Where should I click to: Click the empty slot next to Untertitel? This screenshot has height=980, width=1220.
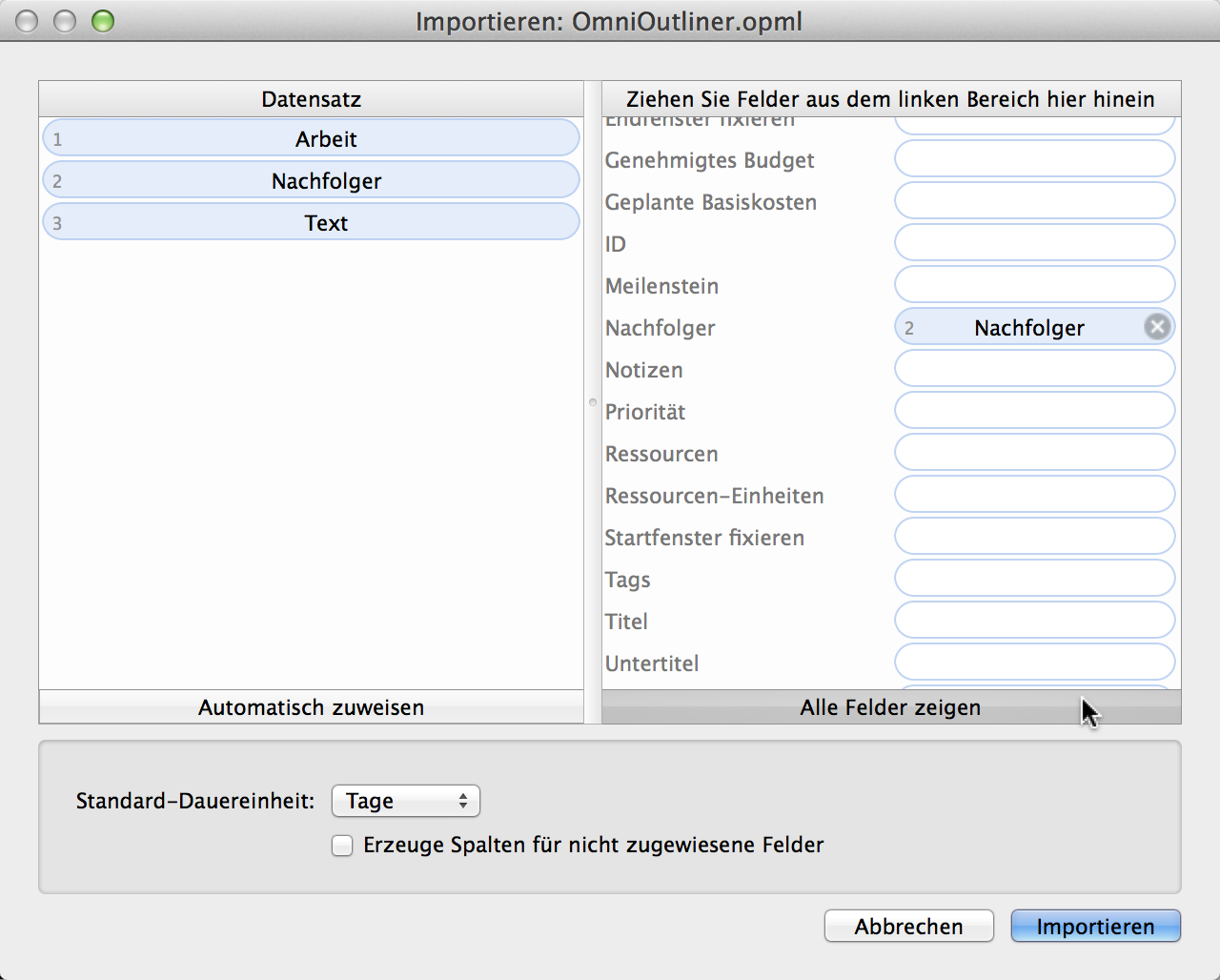click(1035, 663)
